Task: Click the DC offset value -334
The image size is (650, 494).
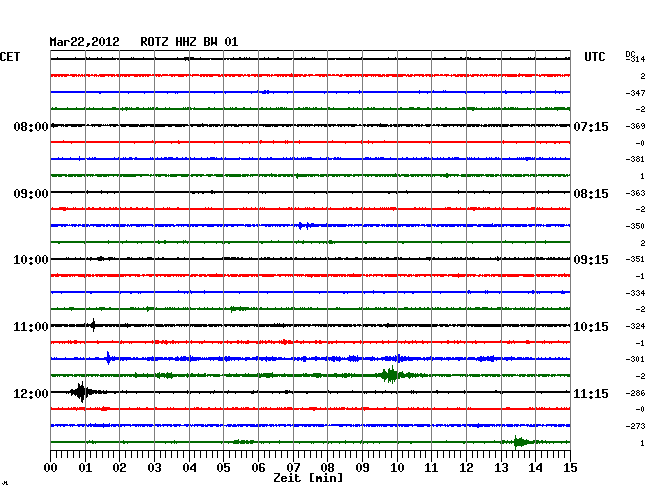Action: point(635,293)
